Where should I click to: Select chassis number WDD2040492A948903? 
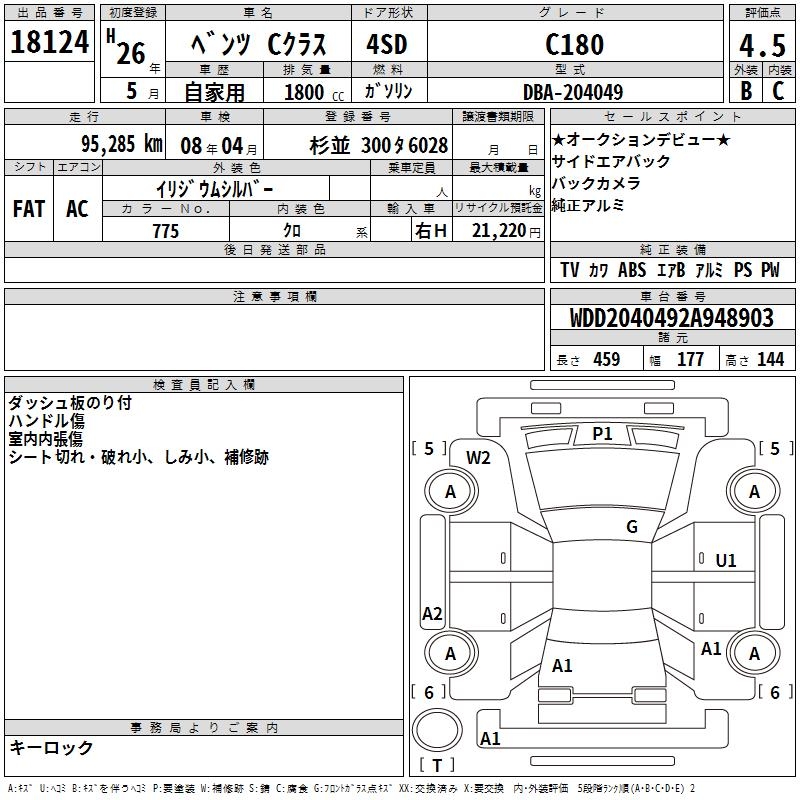[x=671, y=318]
